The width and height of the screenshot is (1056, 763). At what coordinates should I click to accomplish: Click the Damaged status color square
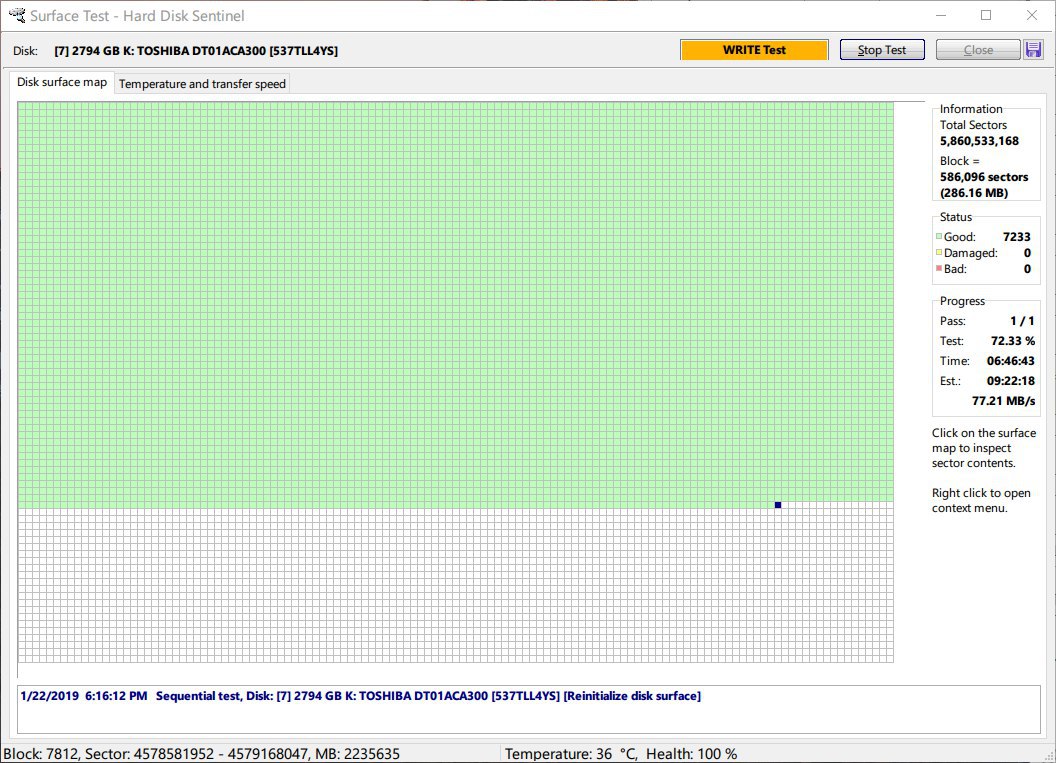coord(939,253)
